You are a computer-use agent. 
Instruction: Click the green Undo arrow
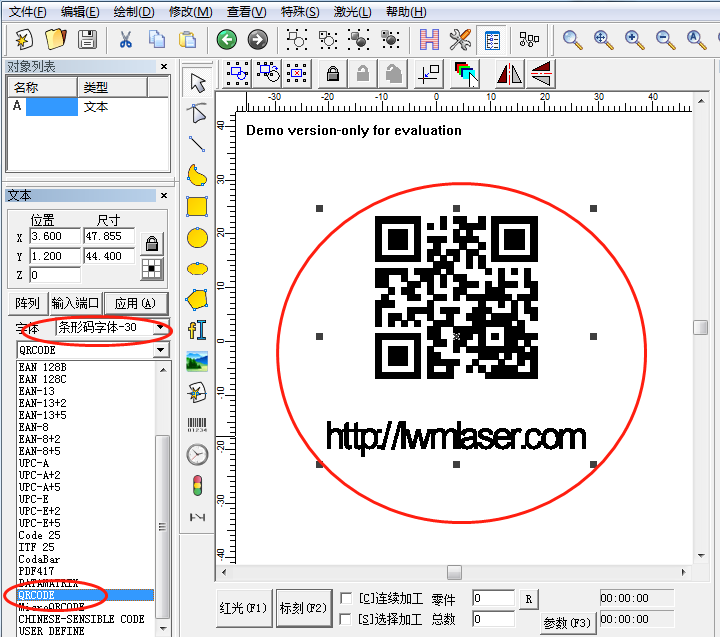[x=227, y=39]
